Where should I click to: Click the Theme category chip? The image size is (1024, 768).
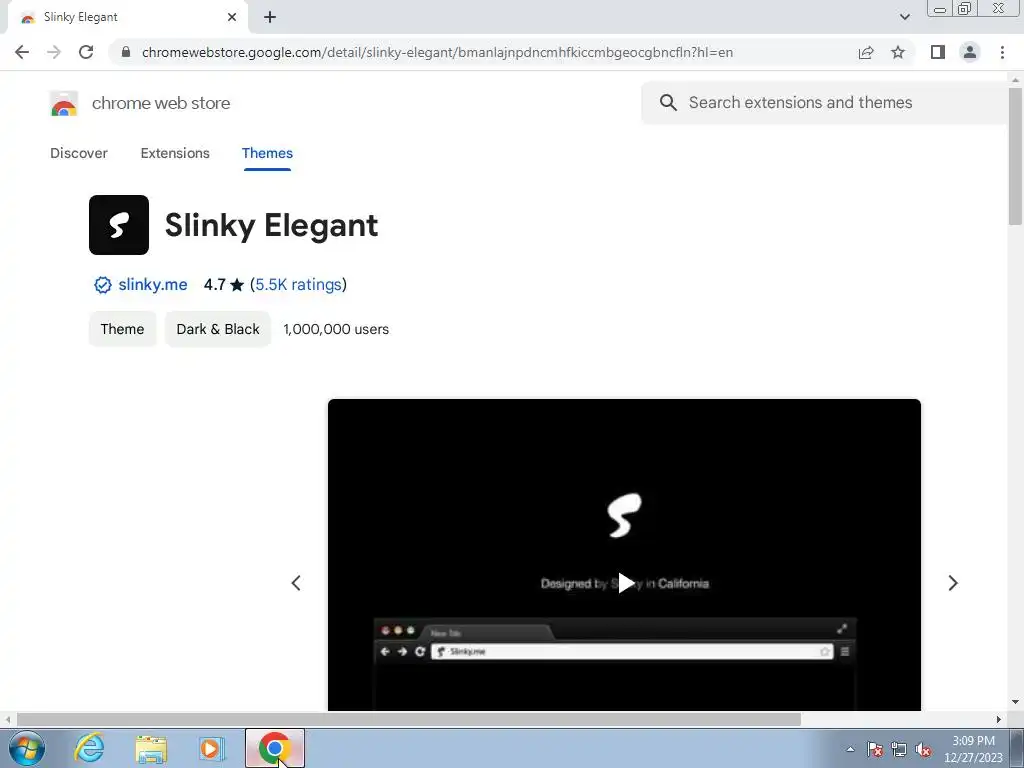point(122,329)
